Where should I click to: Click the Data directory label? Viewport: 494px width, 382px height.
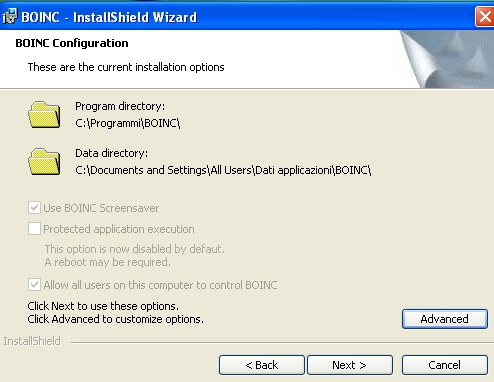click(111, 153)
